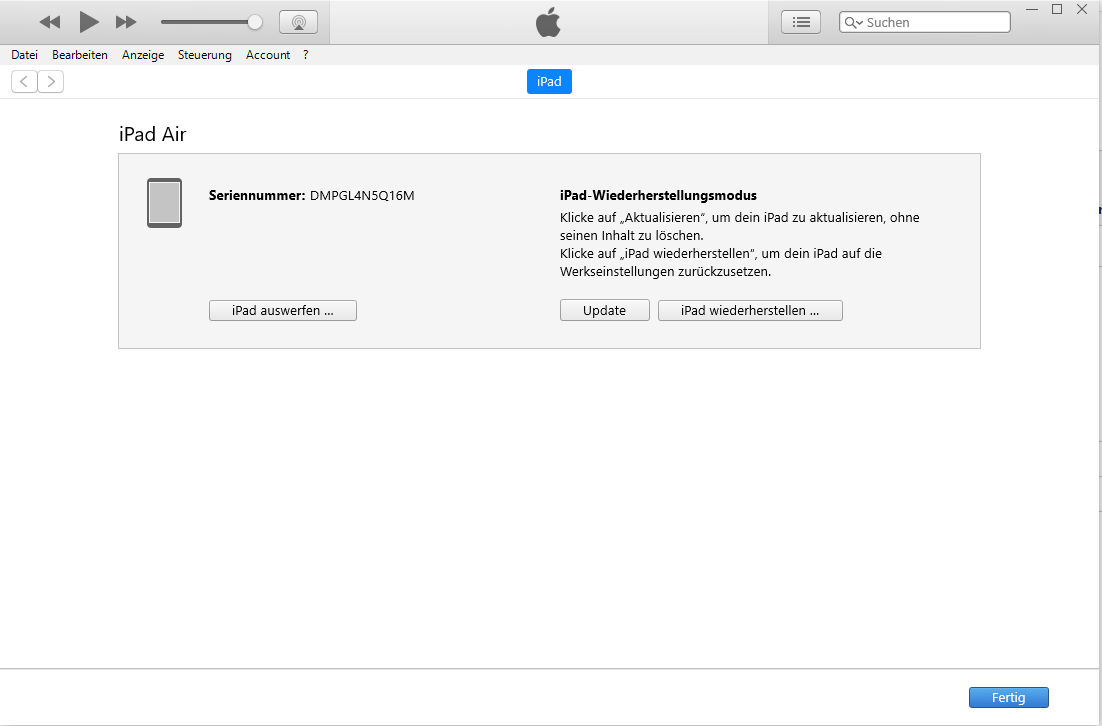Image resolution: width=1102 pixels, height=726 pixels.
Task: Click the fast-forward playback button
Action: 126,22
